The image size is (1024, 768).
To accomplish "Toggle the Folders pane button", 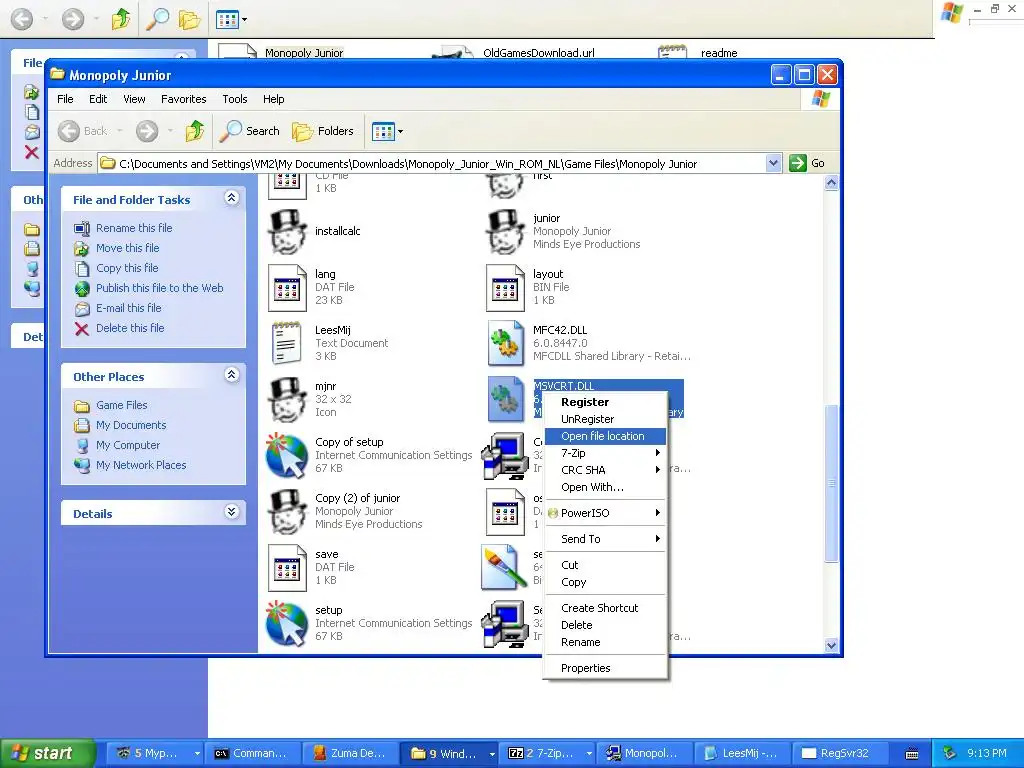I will pyautogui.click(x=323, y=131).
